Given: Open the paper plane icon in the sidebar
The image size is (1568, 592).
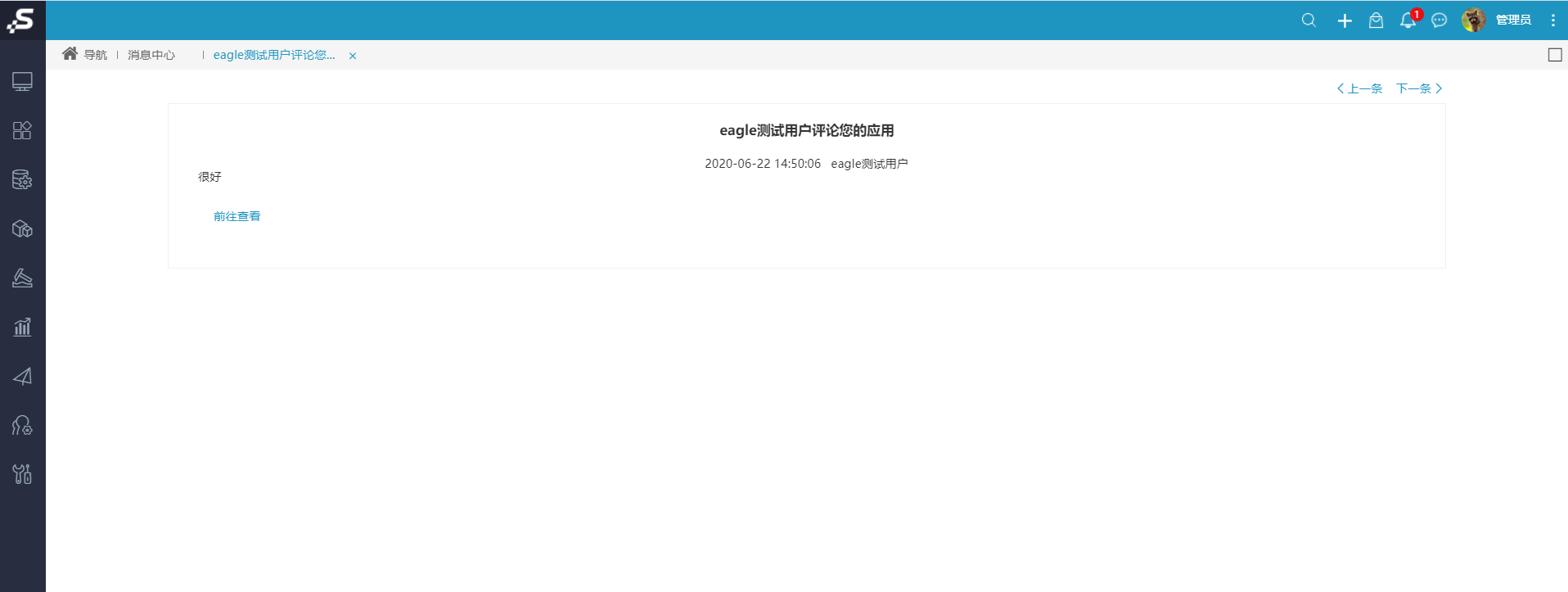Looking at the screenshot, I should (x=22, y=377).
